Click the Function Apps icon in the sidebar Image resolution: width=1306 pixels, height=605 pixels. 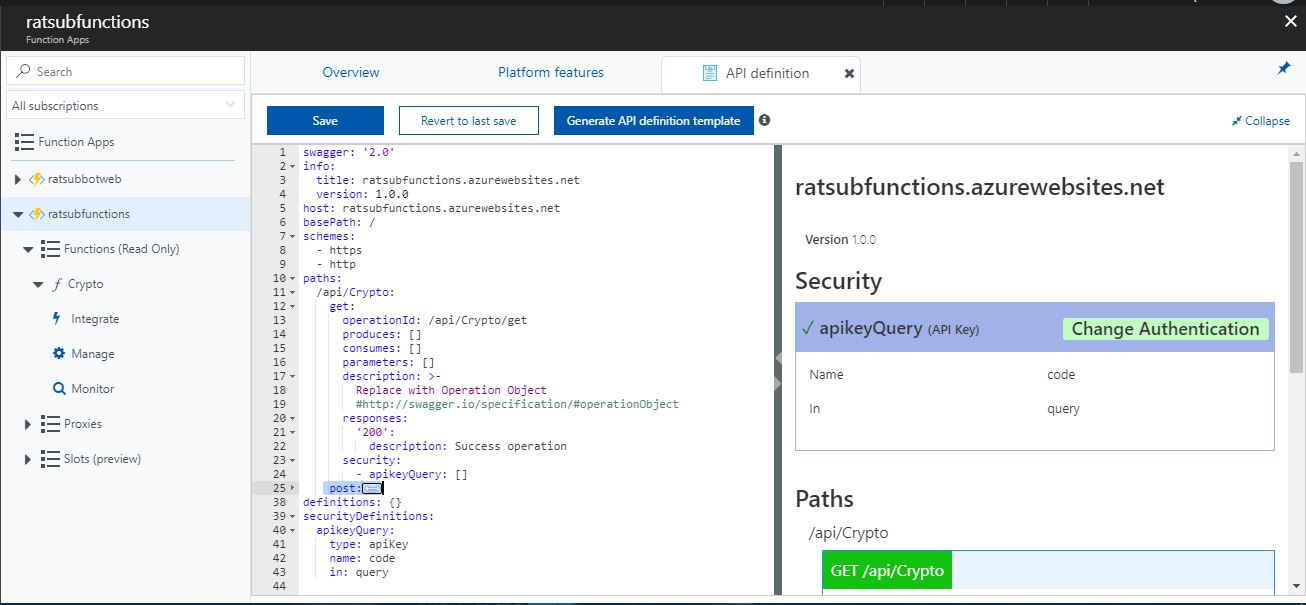[x=22, y=141]
